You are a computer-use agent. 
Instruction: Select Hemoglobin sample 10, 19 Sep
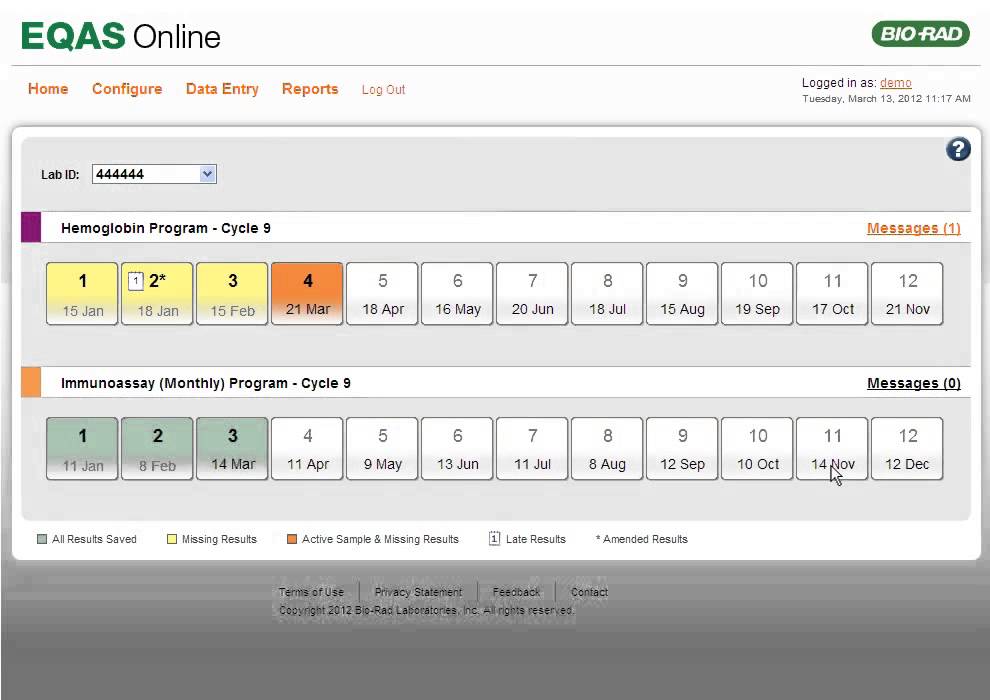pos(758,294)
